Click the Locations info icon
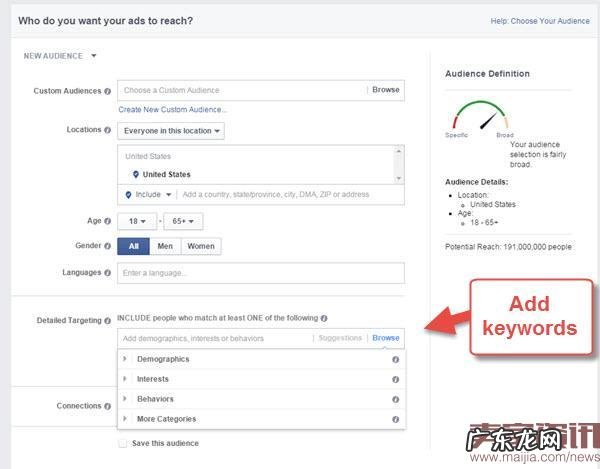600x469 pixels. (x=108, y=130)
